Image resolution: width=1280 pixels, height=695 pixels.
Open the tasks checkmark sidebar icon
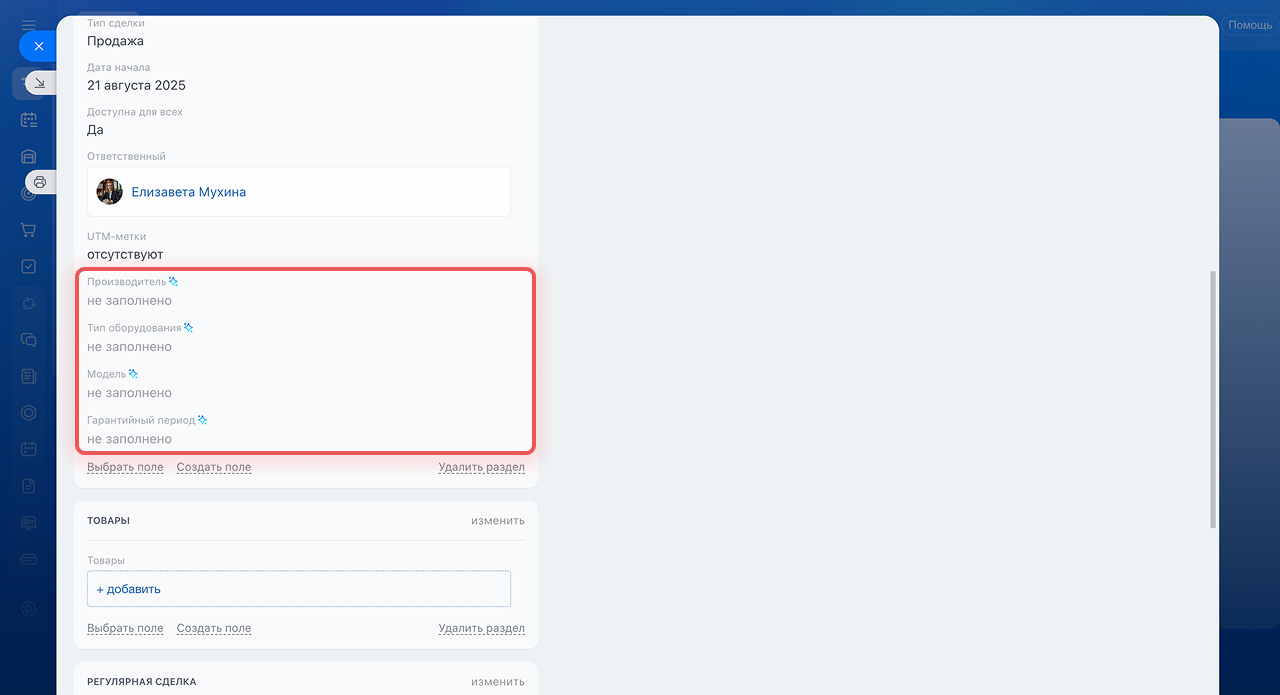tap(29, 267)
